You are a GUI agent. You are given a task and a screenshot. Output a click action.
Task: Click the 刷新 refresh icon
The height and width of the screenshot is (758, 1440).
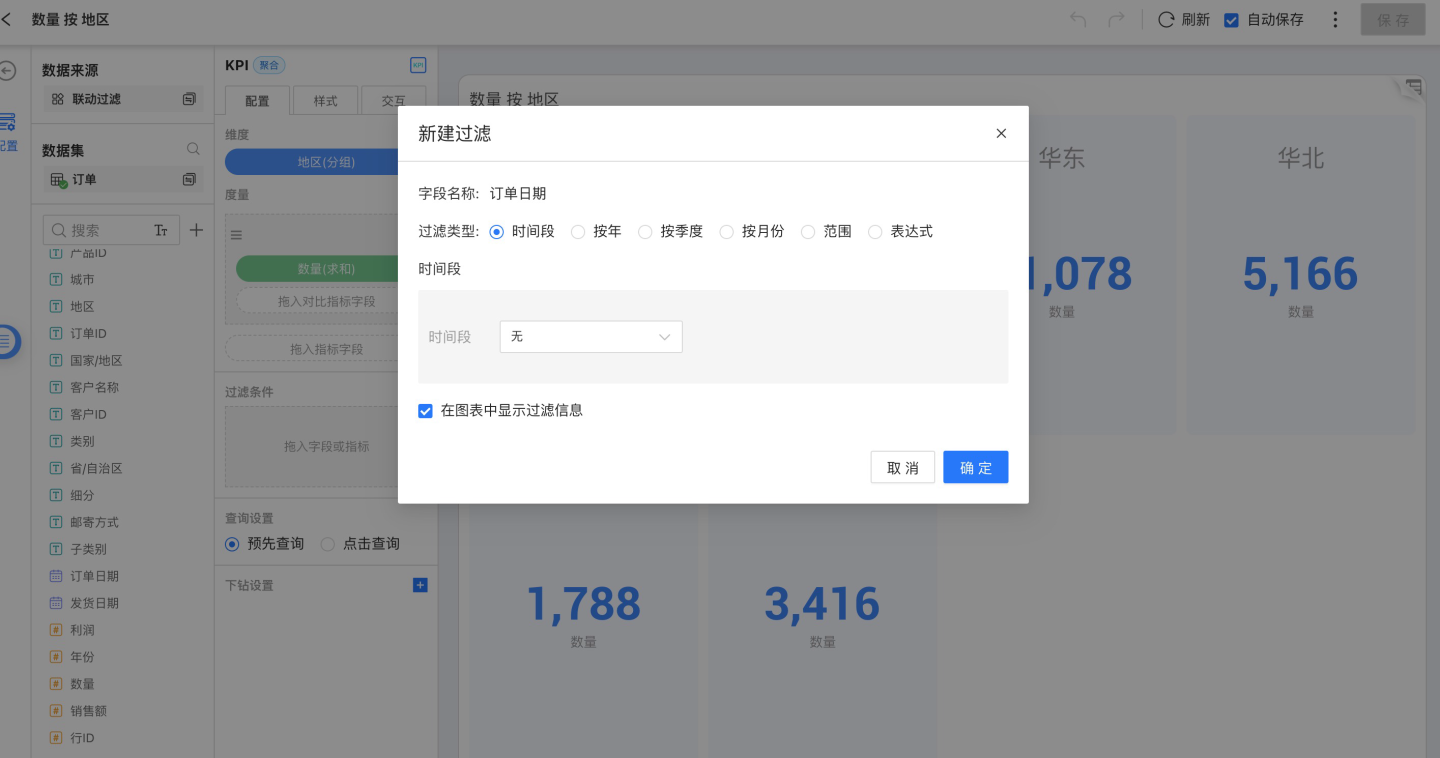click(1166, 20)
